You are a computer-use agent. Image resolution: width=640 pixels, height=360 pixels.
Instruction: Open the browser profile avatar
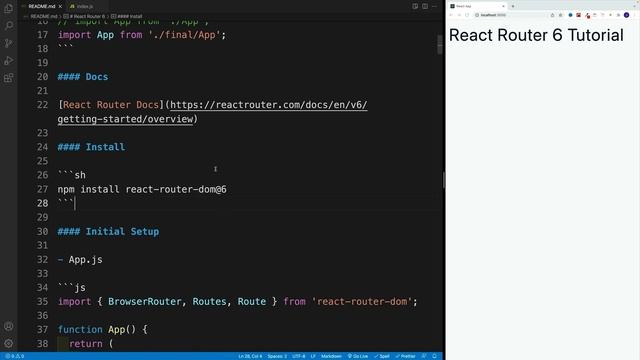[627, 15]
